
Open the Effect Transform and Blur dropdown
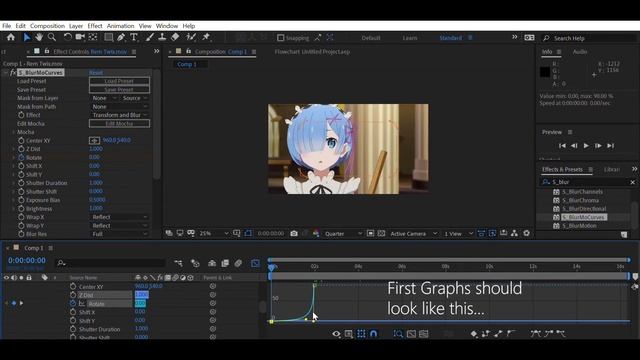click(x=119, y=115)
